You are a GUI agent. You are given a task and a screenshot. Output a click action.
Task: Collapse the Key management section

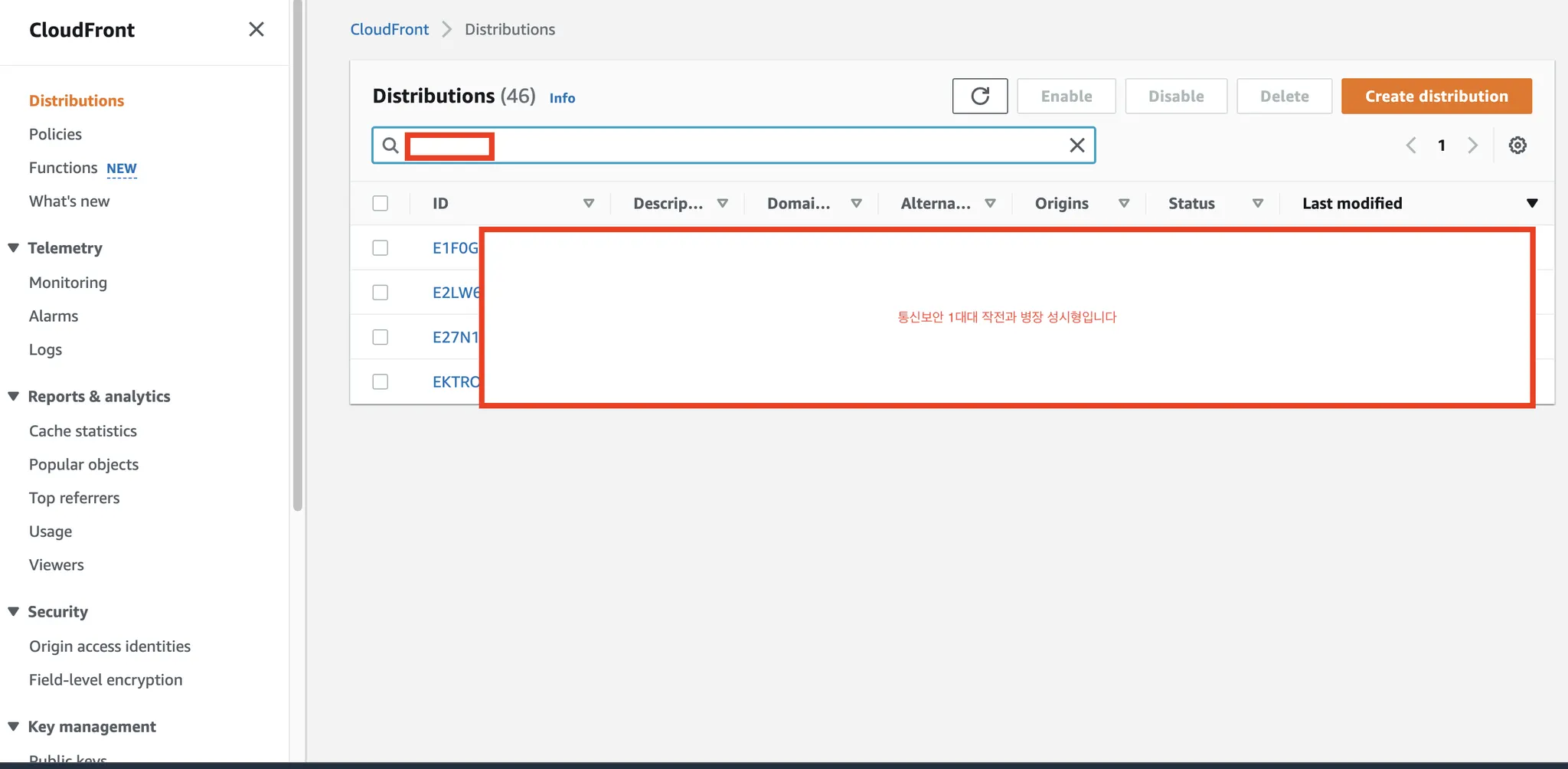(x=13, y=726)
